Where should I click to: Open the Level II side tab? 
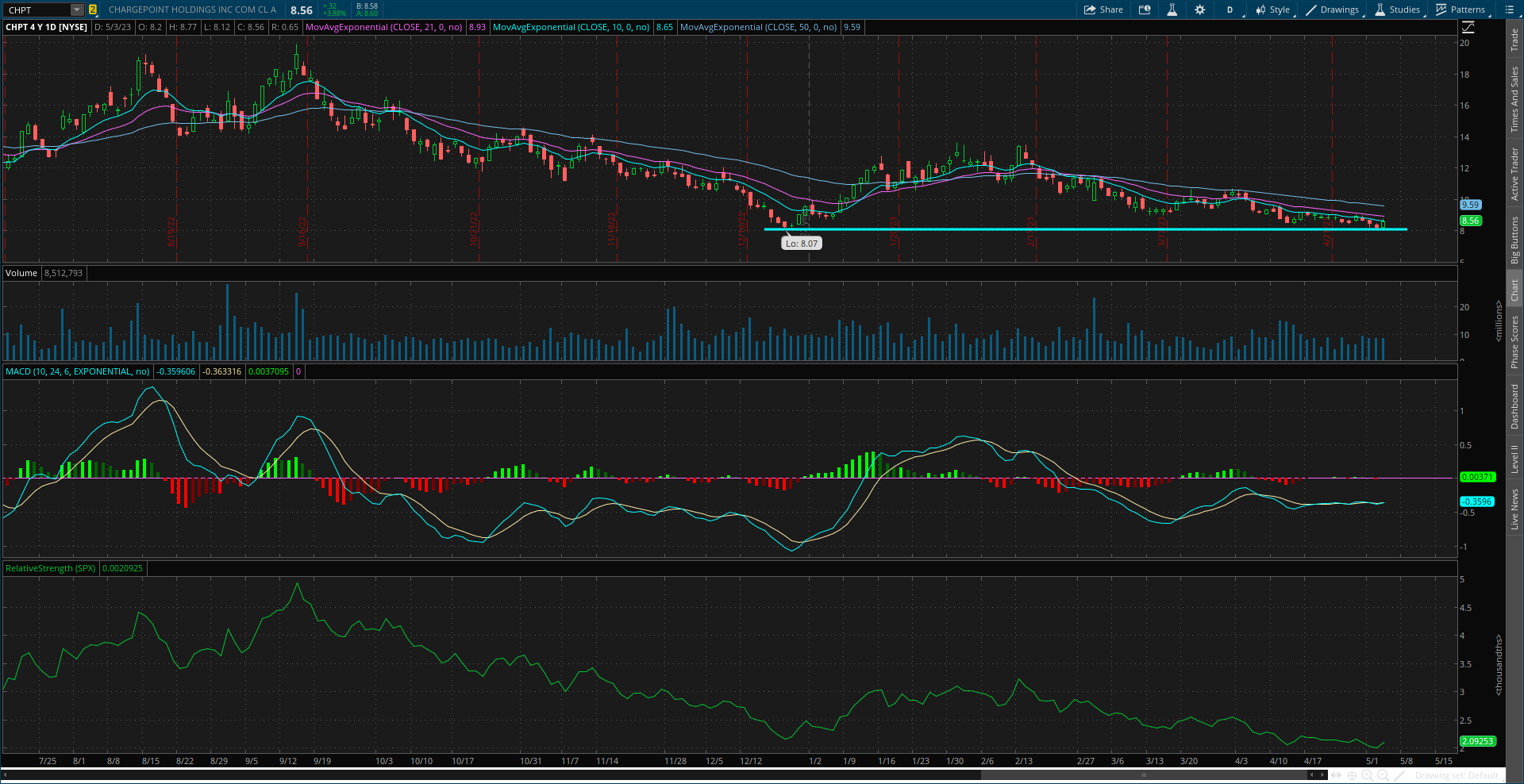1514,459
